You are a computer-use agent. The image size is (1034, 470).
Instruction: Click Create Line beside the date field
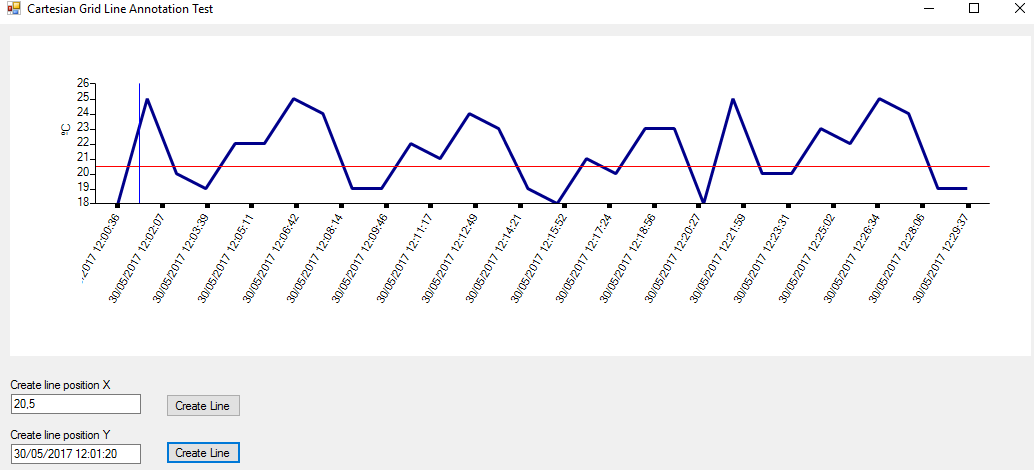coord(203,453)
